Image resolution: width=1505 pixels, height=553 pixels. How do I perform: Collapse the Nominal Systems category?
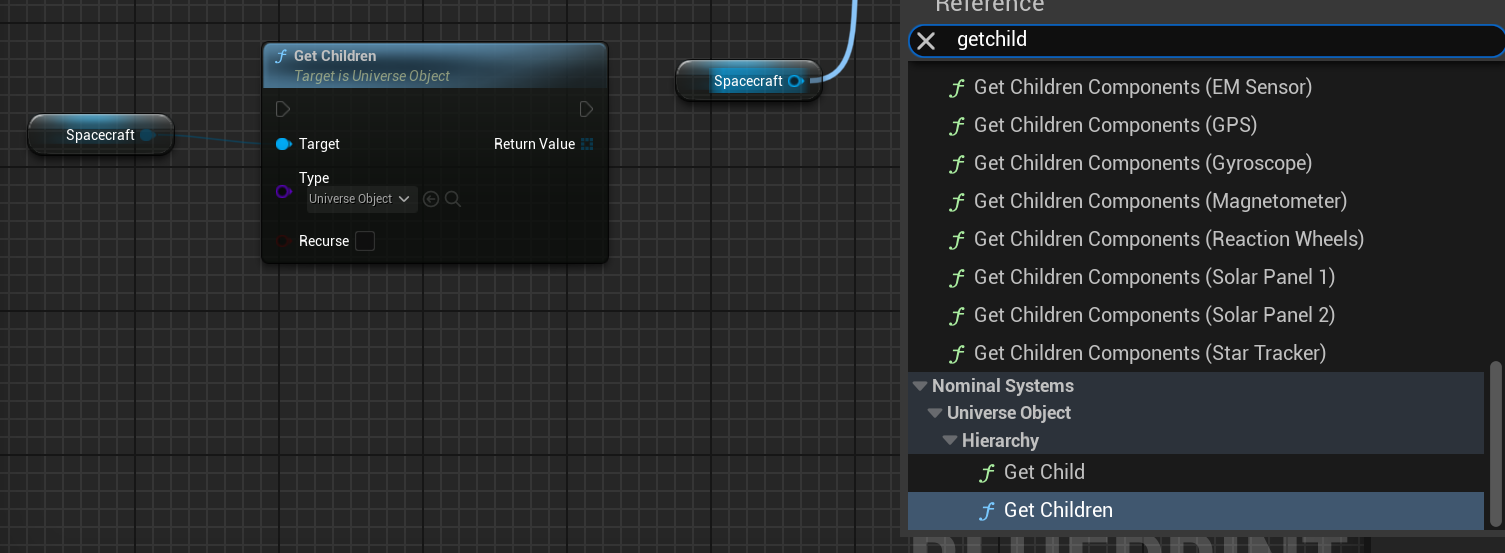click(x=920, y=386)
